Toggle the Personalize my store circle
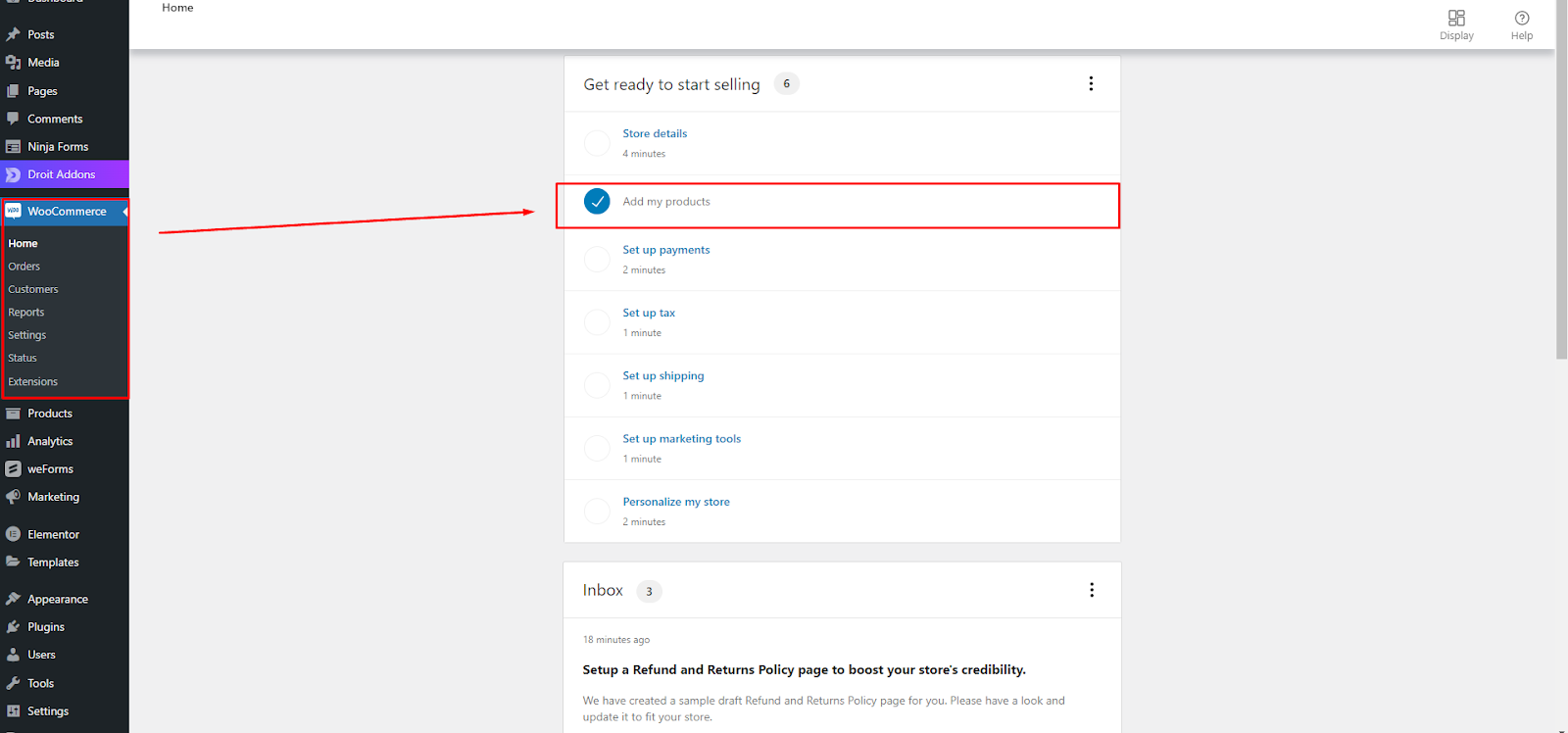 (597, 511)
